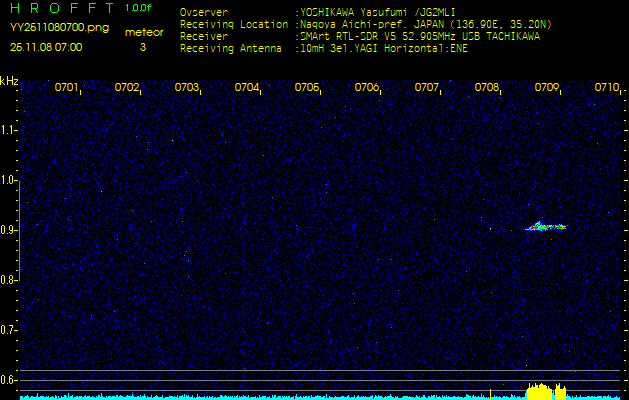
Task: Click the faint echo dot near 0708
Action: [x=490, y=229]
